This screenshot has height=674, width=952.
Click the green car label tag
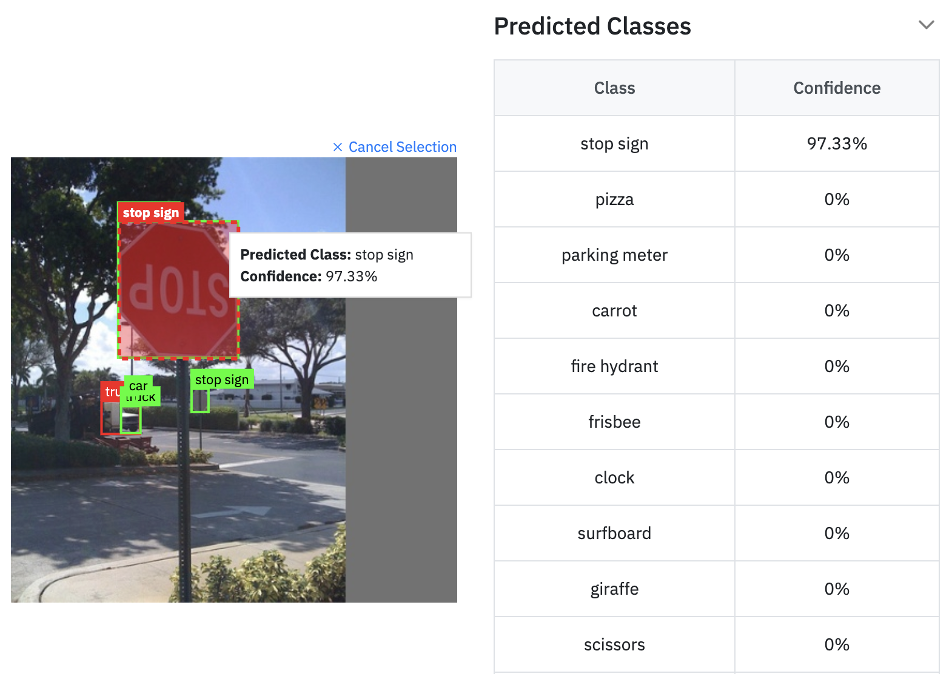pos(138,385)
